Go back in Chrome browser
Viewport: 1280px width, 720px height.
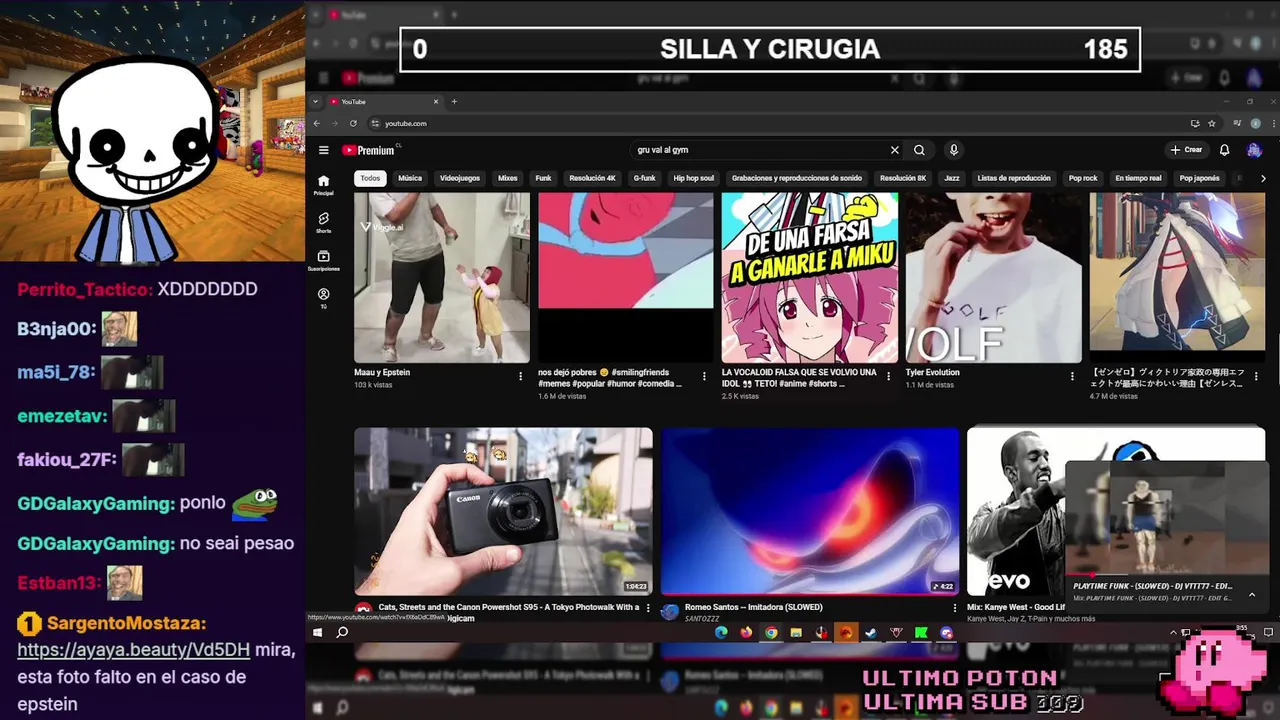click(x=317, y=123)
